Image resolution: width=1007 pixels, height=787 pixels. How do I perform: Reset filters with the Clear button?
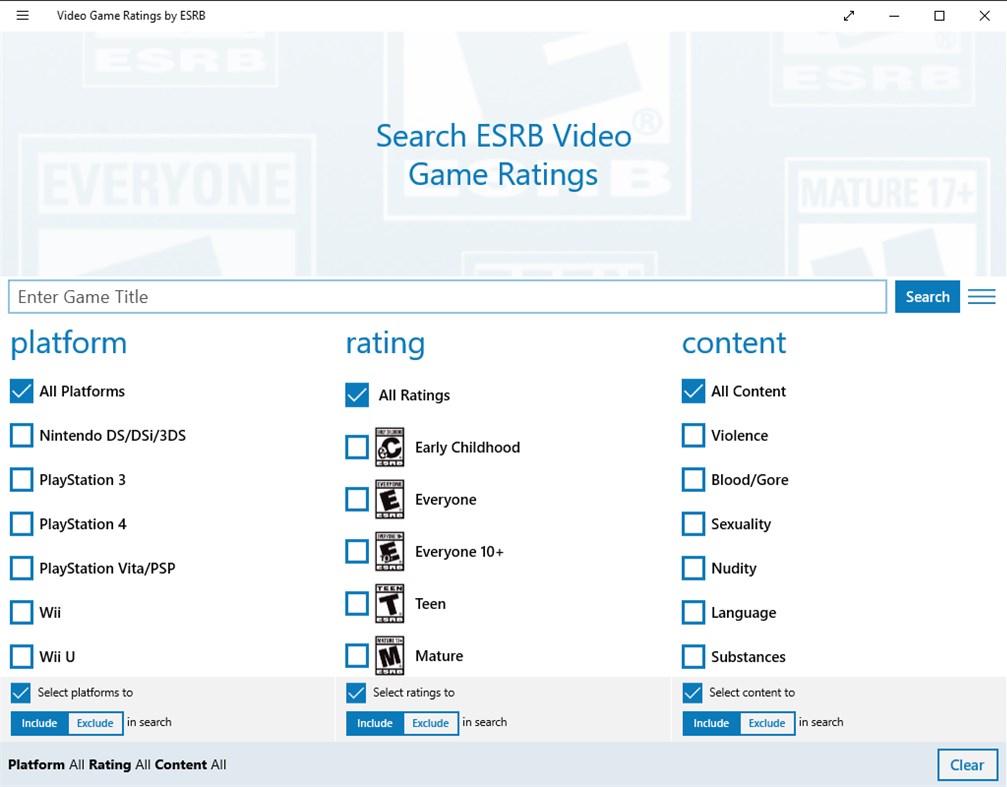(966, 764)
